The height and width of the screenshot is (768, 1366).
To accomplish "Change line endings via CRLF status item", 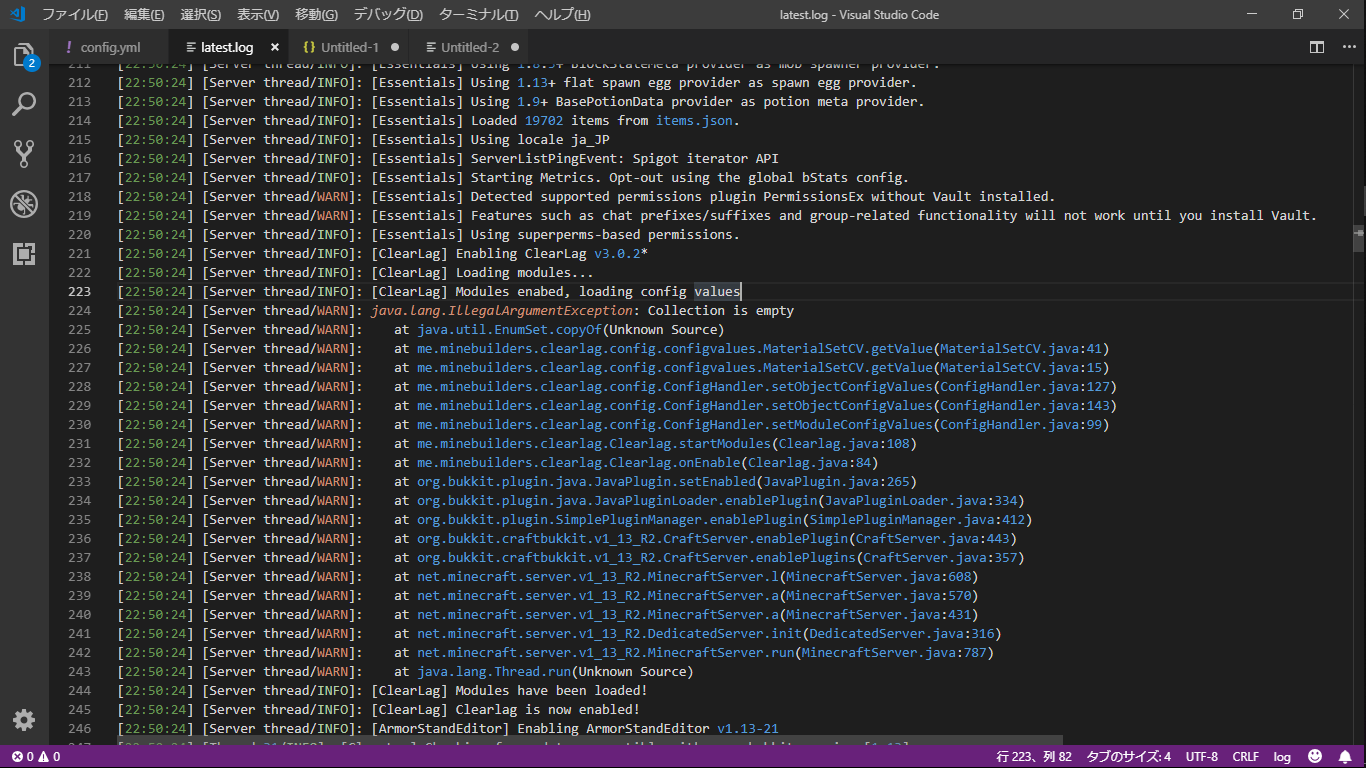I will pos(1246,757).
